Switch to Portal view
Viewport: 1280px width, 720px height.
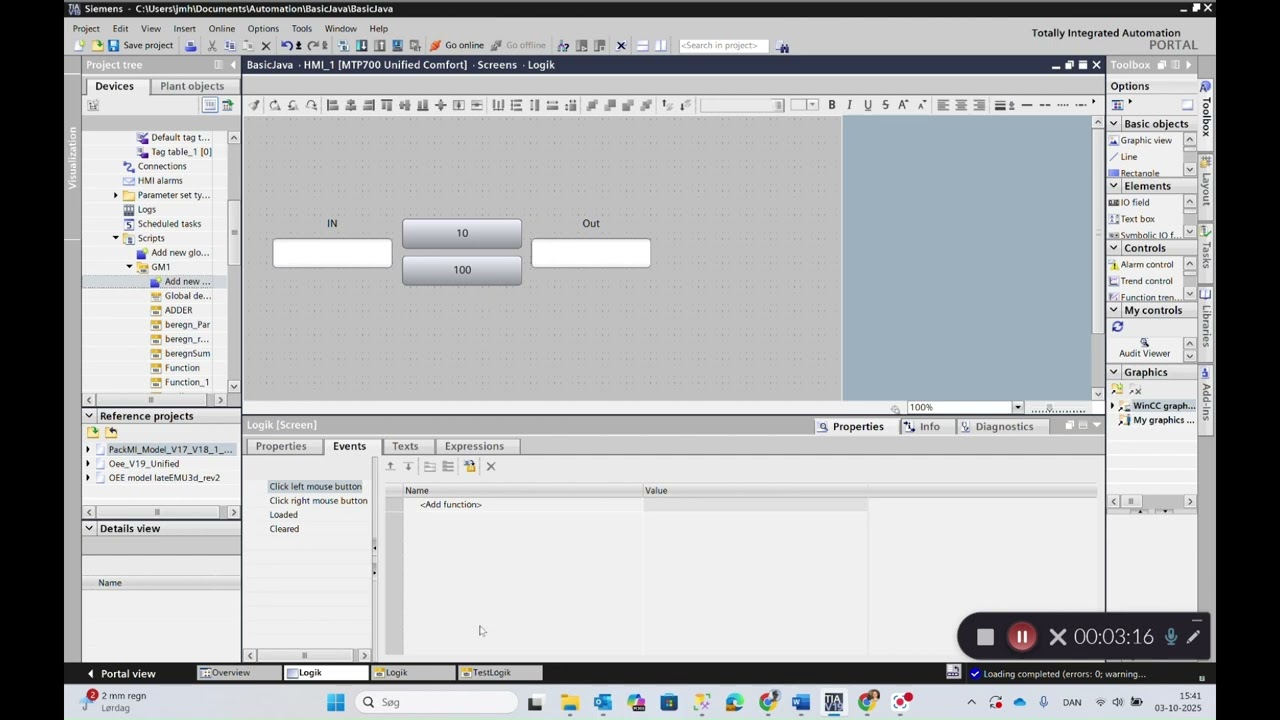pos(121,674)
